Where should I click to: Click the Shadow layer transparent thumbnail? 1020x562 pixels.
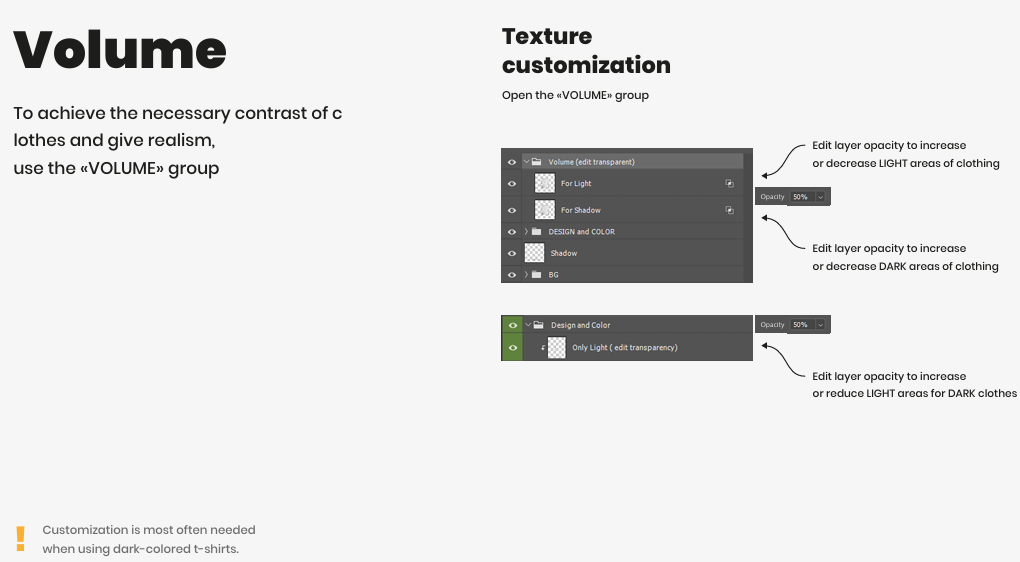pyautogui.click(x=534, y=252)
